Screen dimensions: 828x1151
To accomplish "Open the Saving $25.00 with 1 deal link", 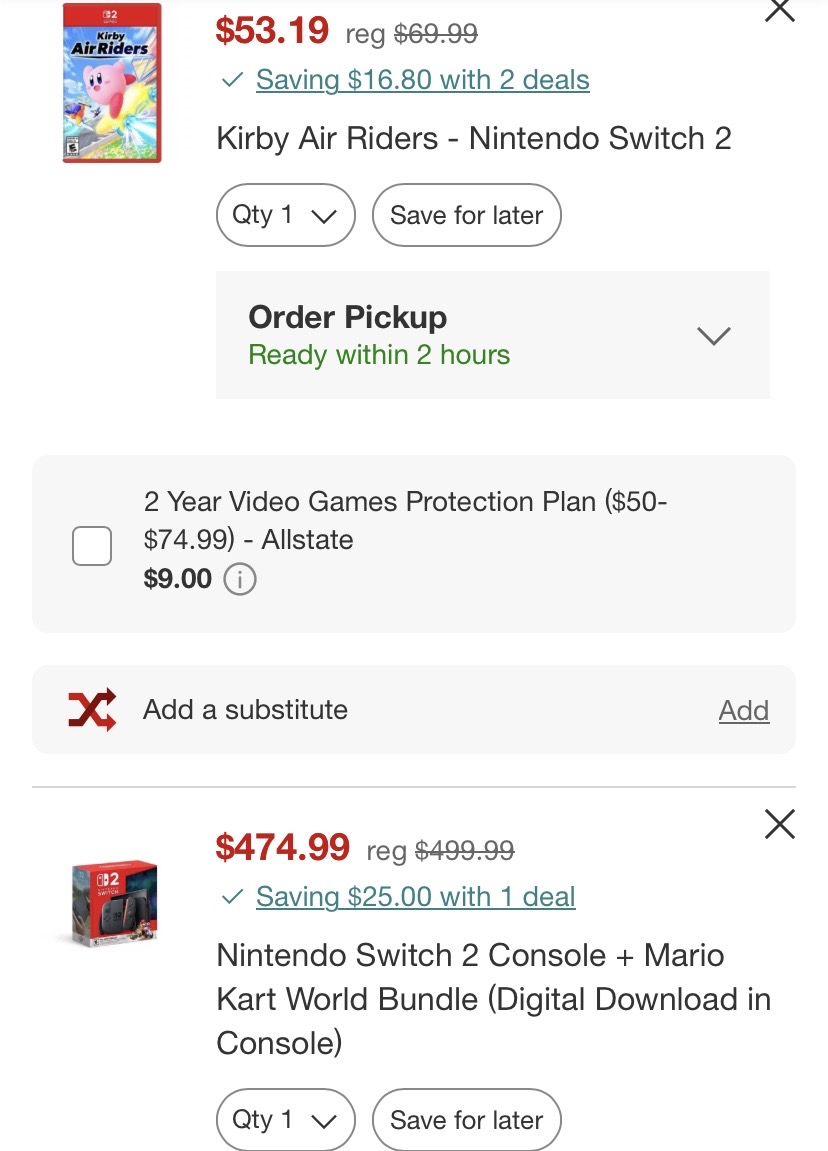I will pyautogui.click(x=415, y=897).
